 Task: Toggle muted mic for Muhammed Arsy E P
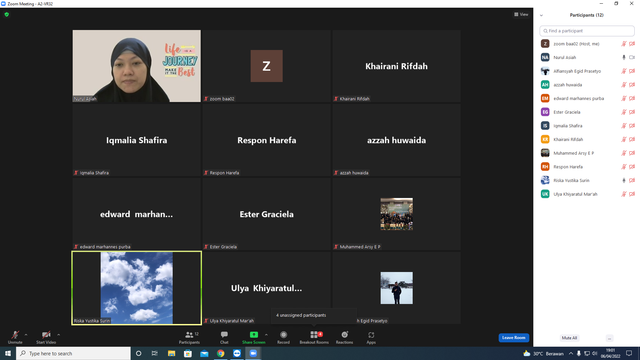[624, 153]
